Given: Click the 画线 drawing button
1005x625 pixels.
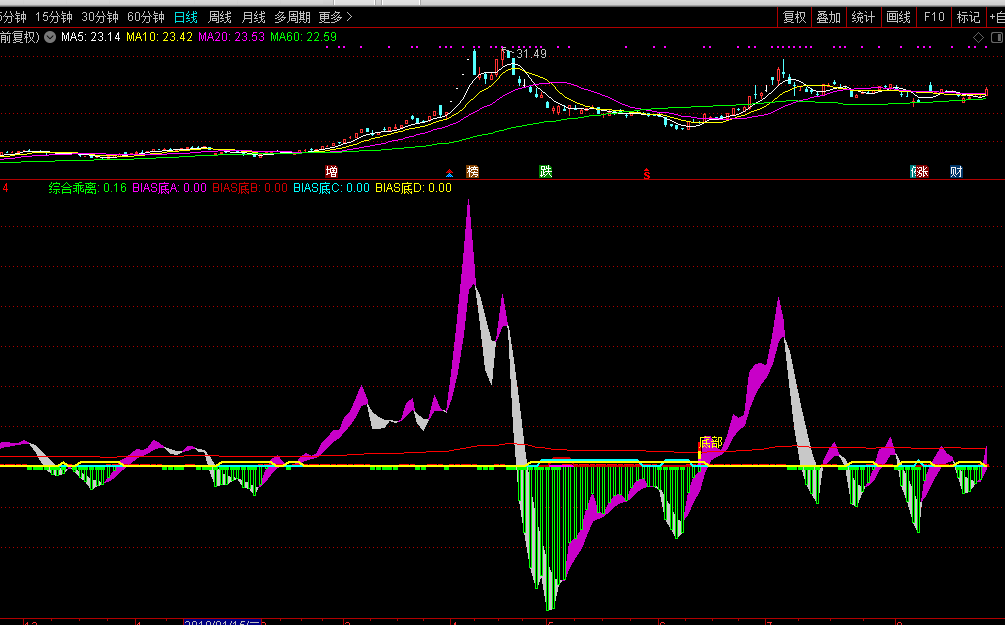Looking at the screenshot, I should pos(898,17).
